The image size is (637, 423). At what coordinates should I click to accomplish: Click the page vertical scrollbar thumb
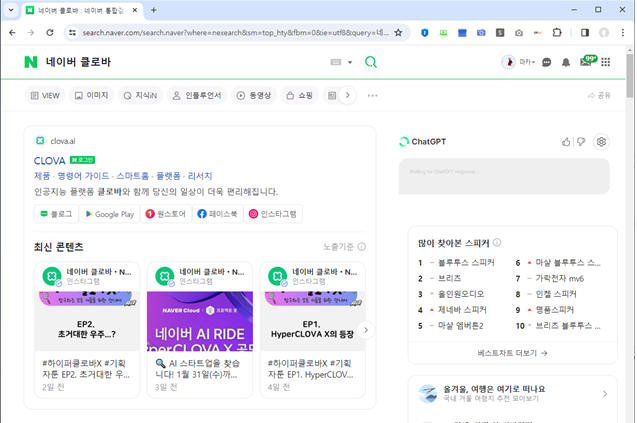(x=630, y=76)
